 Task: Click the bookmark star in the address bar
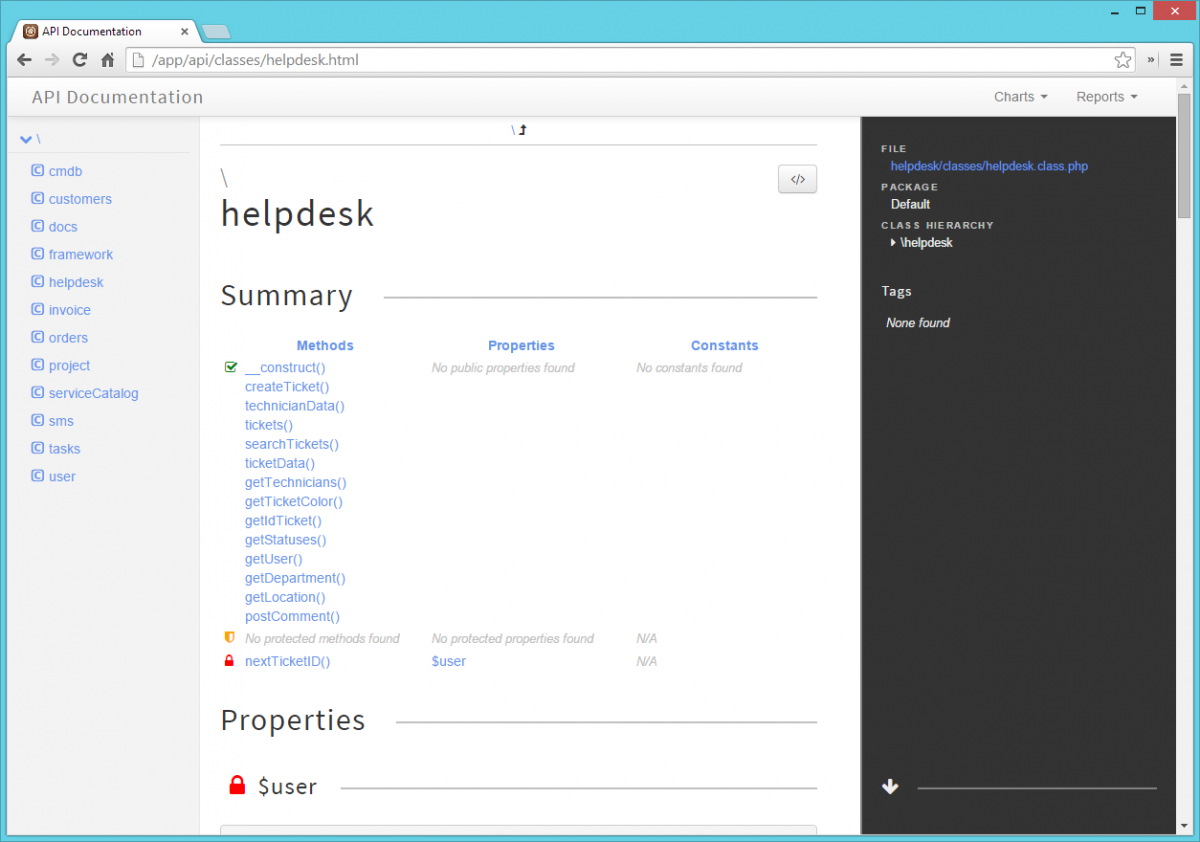[1122, 60]
